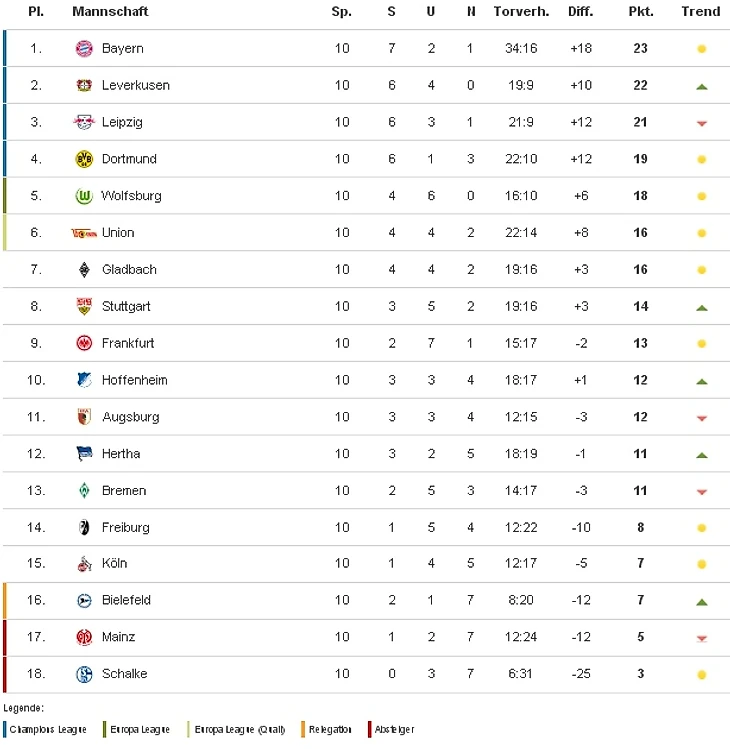Click the Schalke club crest

[84, 674]
